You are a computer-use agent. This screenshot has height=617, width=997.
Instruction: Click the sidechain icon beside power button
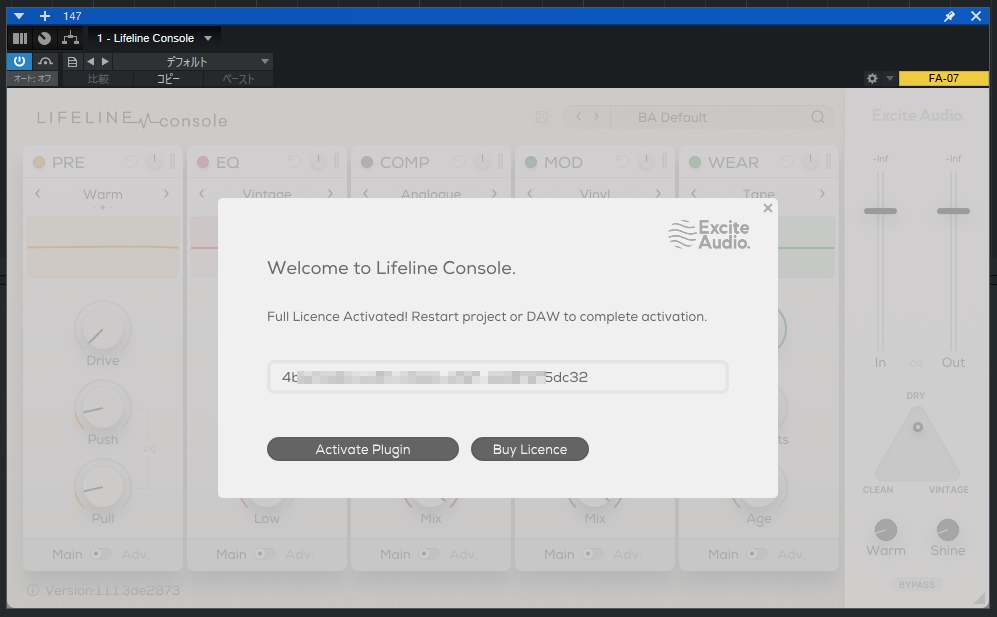pyautogui.click(x=45, y=61)
